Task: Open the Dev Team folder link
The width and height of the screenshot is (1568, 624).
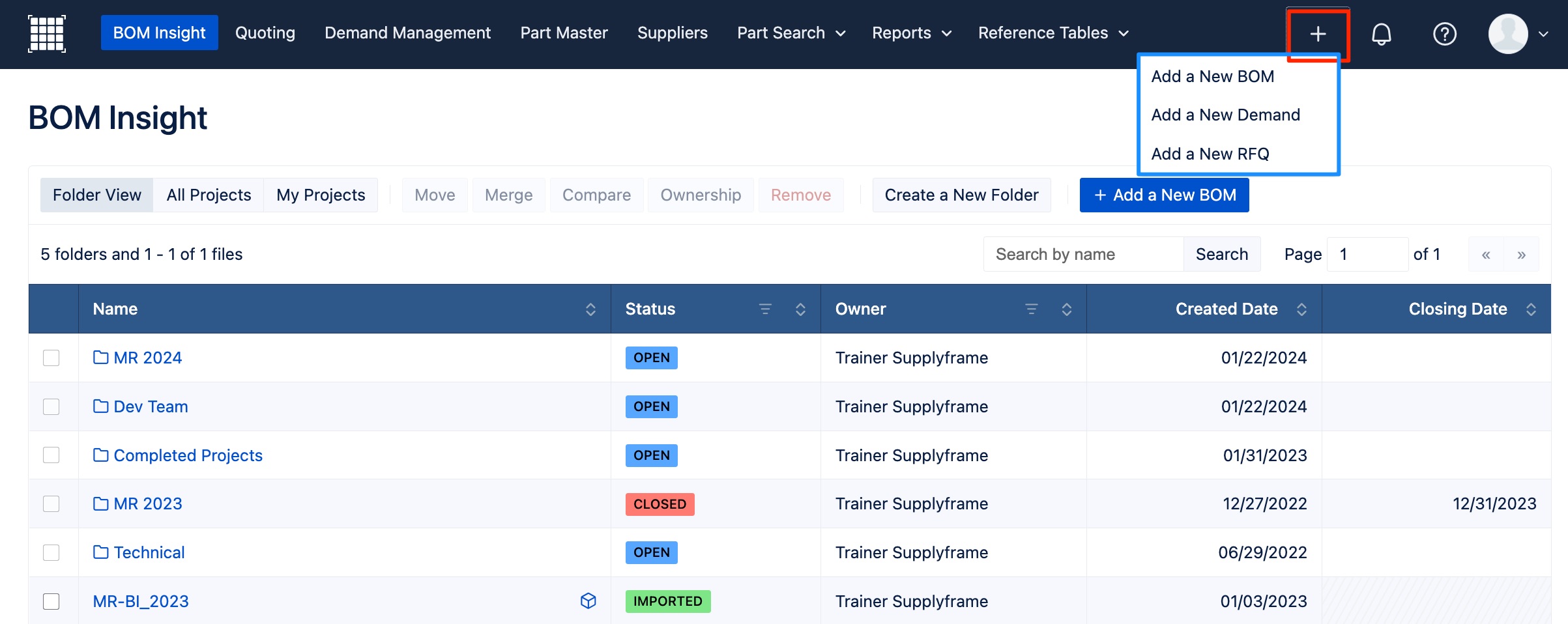Action: pos(151,406)
